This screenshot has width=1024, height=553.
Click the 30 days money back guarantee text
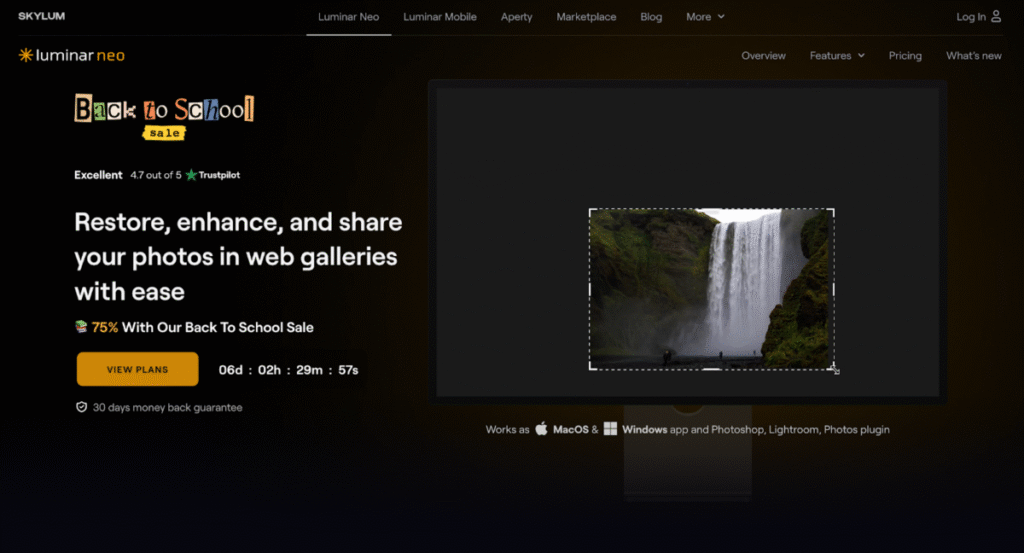click(167, 407)
